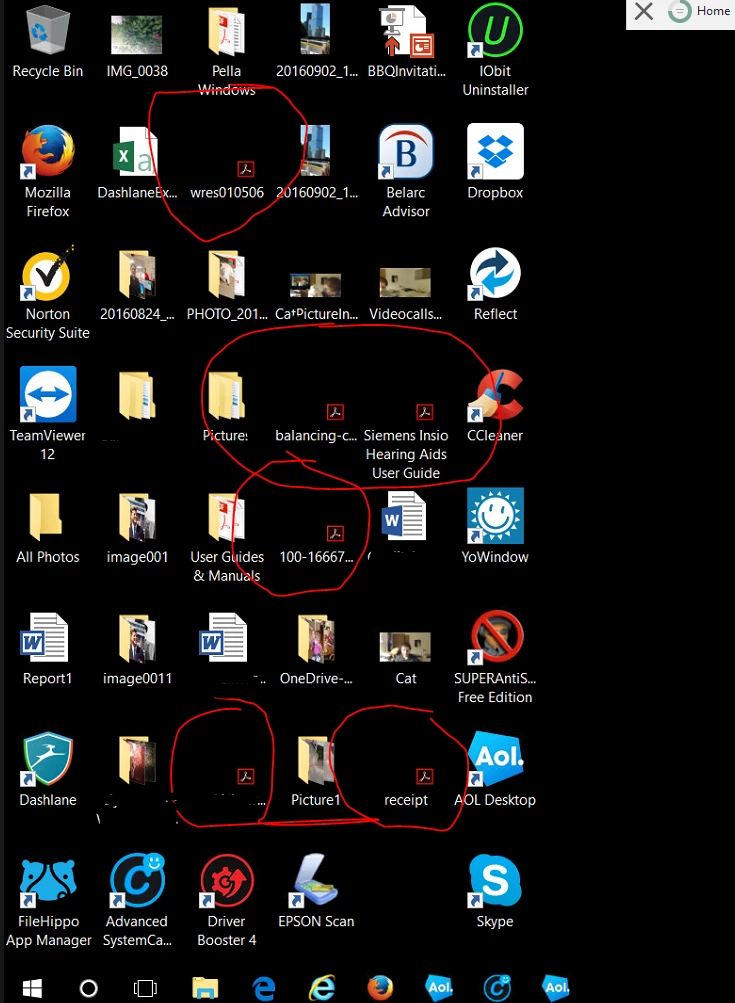Launch Advanced SystemCare shortcut

(x=137, y=881)
